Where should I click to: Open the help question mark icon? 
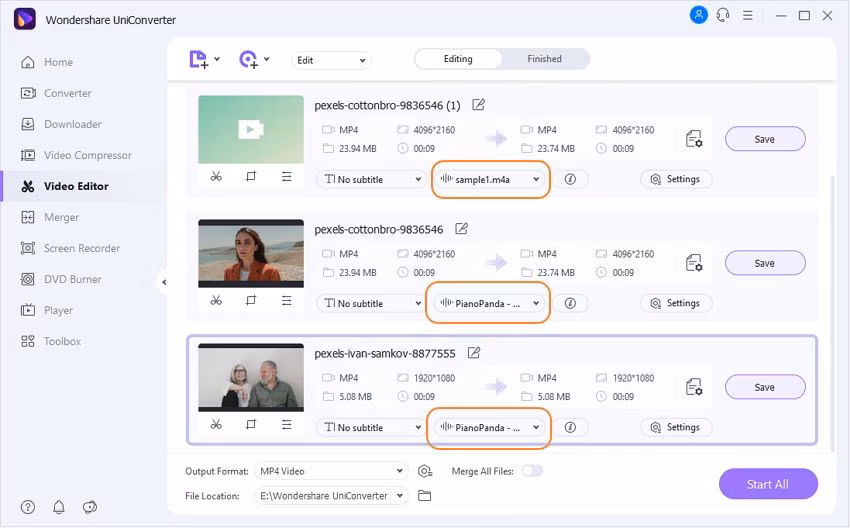[x=28, y=507]
